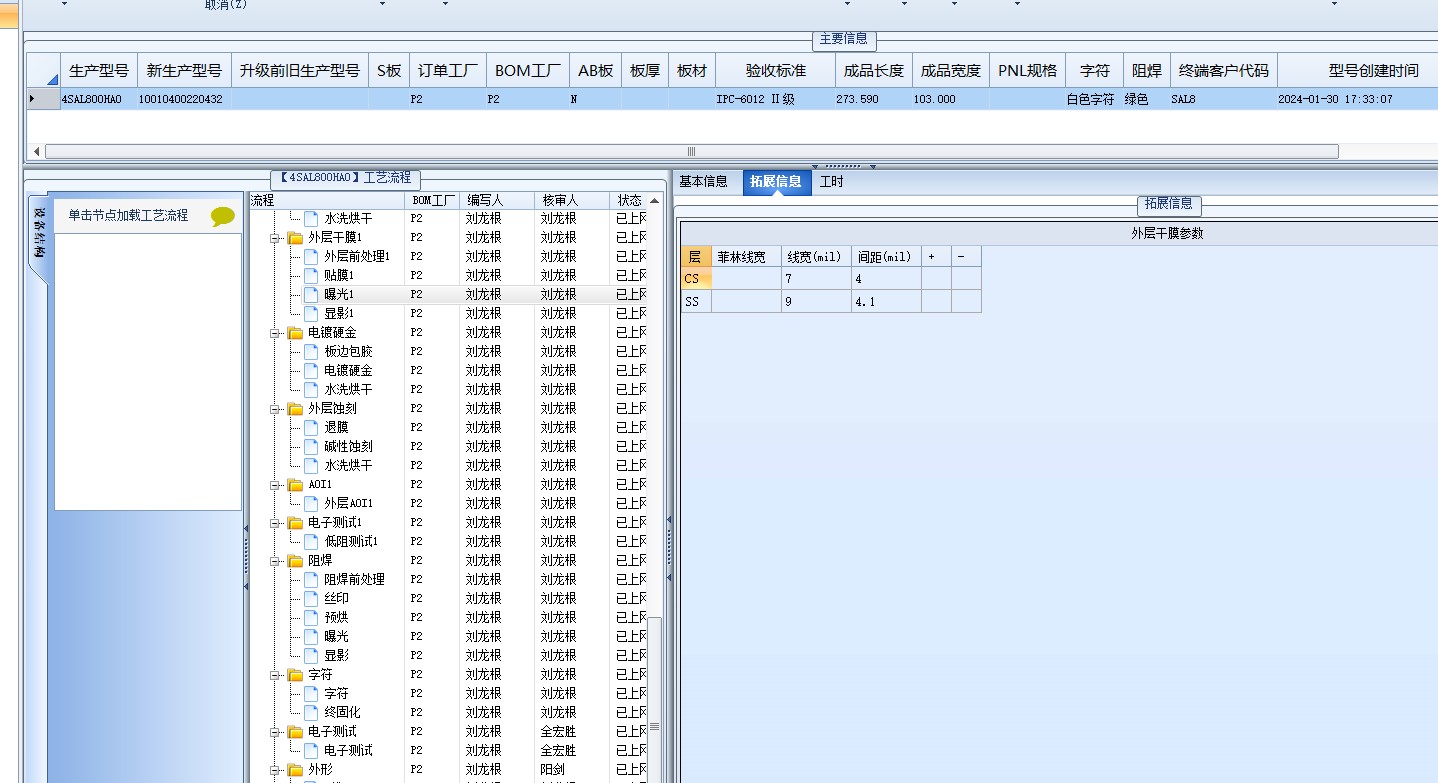Click the 核审人 column header
The image size is (1438, 783).
[x=572, y=201]
